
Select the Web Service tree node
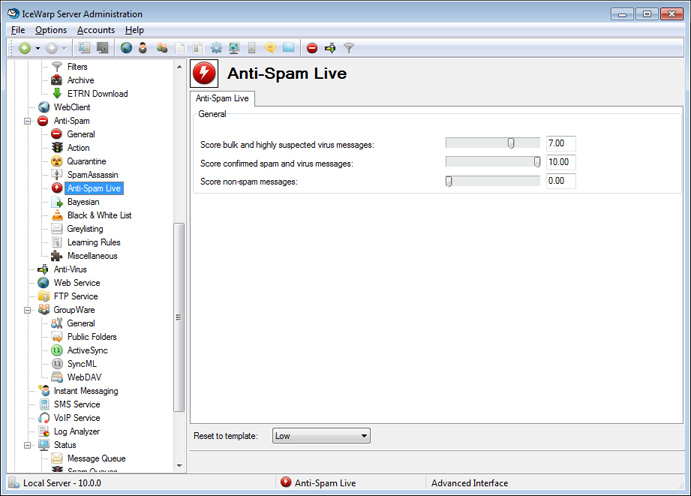[77, 283]
